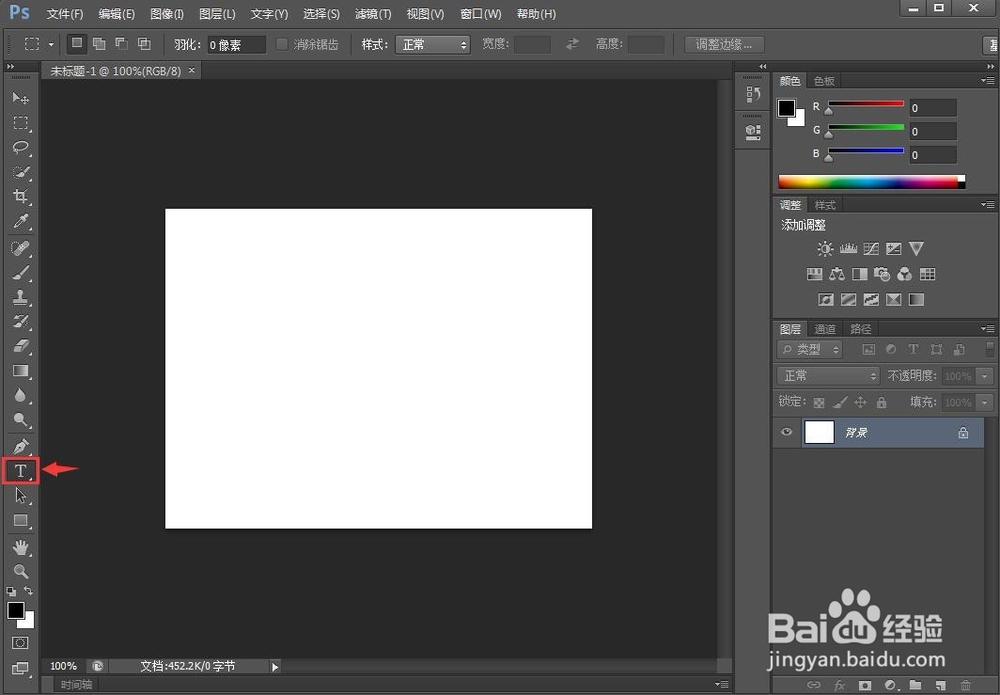This screenshot has width=1000, height=695.
Task: Select the Zoom tool in toolbox
Action: pos(20,571)
